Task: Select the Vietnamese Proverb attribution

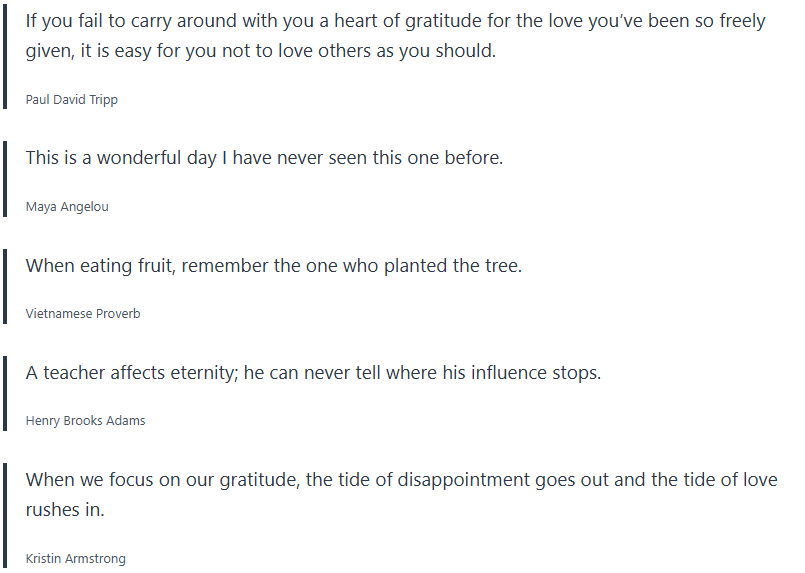Action: point(83,314)
